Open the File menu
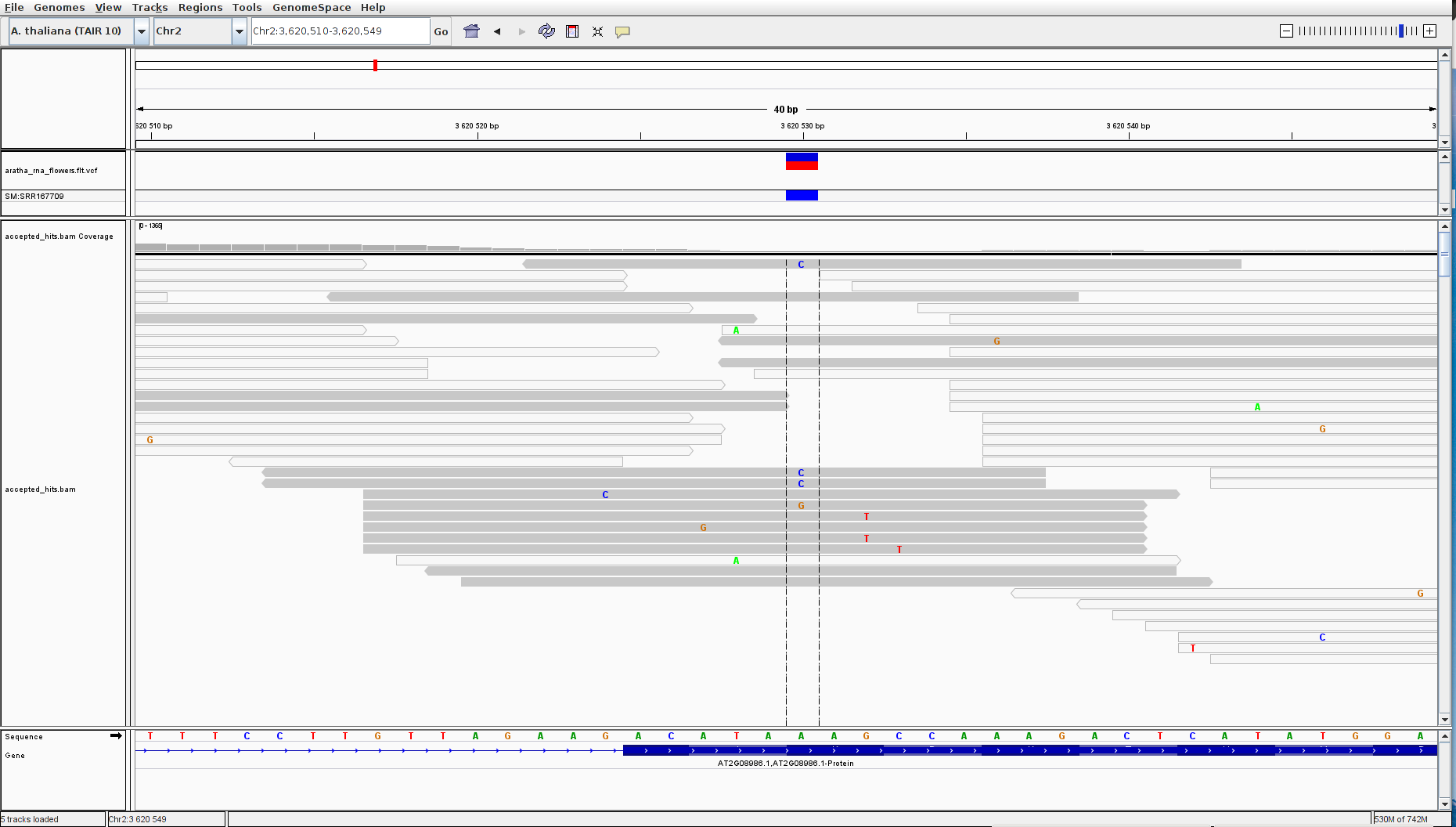 click(14, 7)
